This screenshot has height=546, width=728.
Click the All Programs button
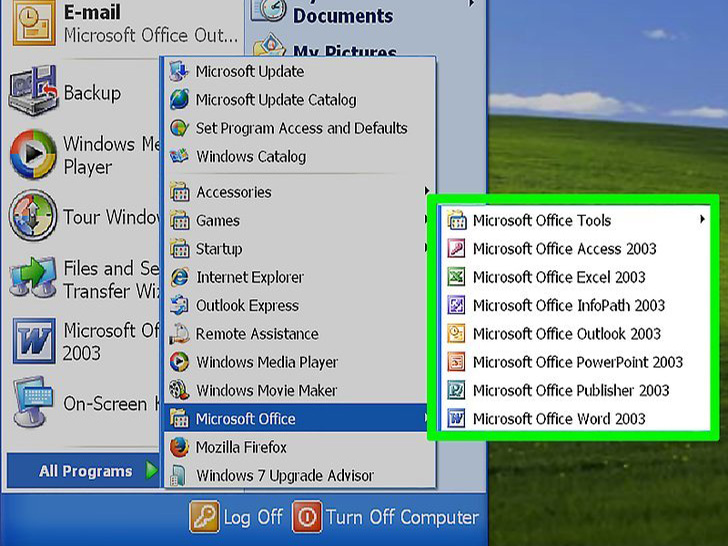pos(83,470)
